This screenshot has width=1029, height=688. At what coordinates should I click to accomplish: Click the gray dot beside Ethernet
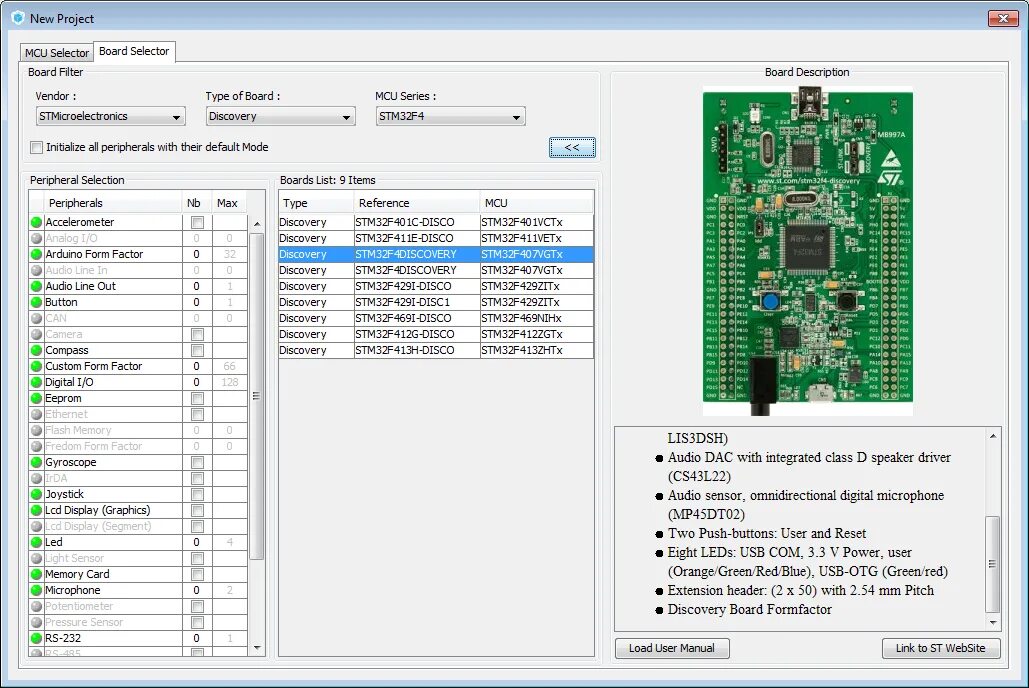pyautogui.click(x=37, y=414)
